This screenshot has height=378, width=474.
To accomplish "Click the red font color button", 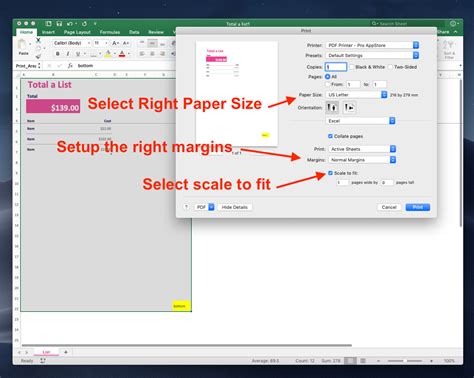I will (122, 54).
